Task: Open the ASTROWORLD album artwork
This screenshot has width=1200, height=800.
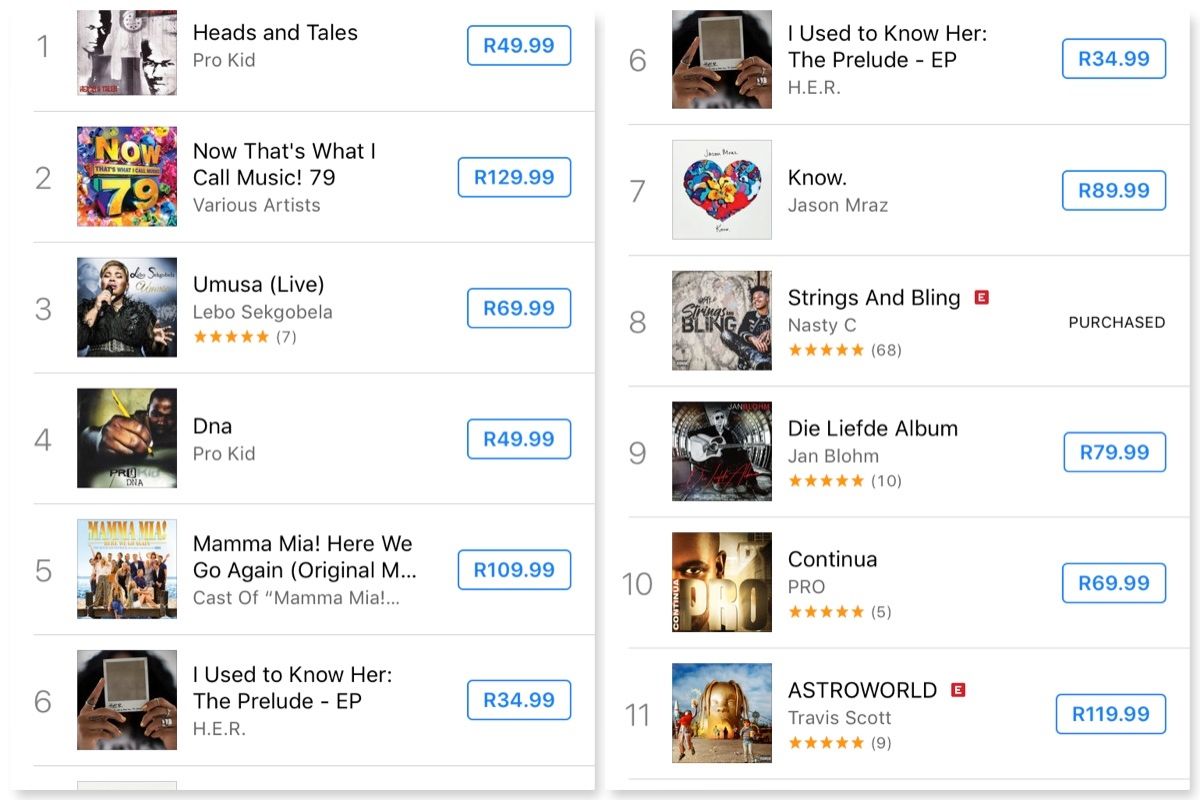Action: (722, 713)
